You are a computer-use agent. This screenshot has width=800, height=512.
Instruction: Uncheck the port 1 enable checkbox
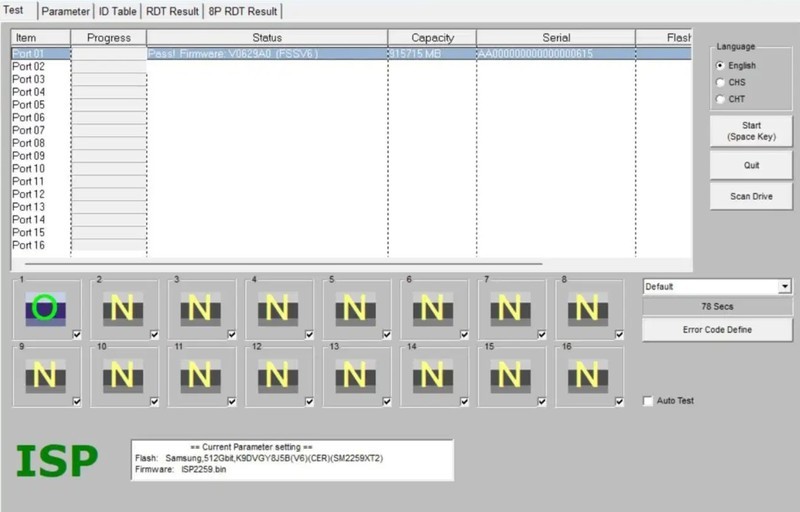point(77,335)
